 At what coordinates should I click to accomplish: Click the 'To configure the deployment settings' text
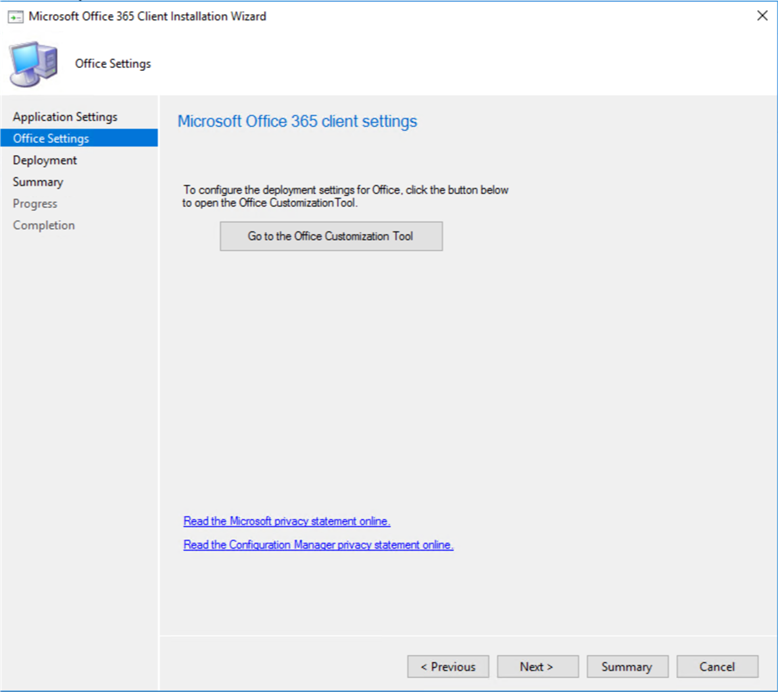click(x=345, y=196)
